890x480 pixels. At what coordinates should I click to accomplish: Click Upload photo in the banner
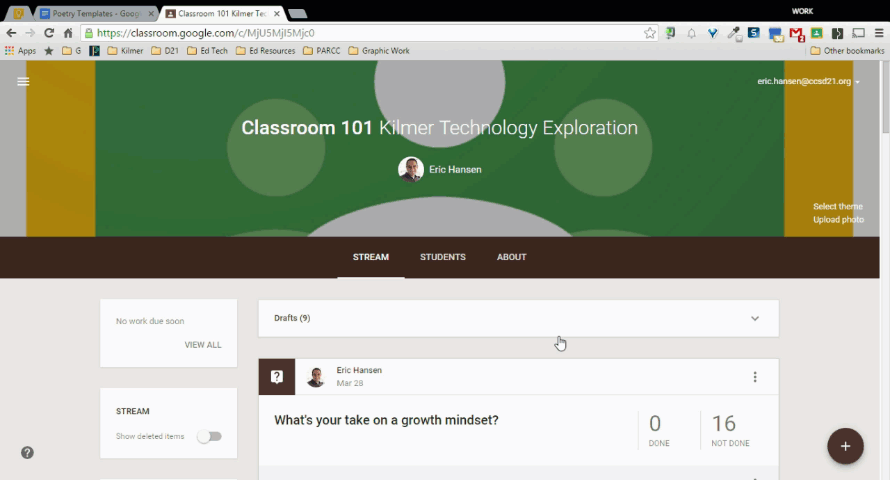(x=838, y=220)
